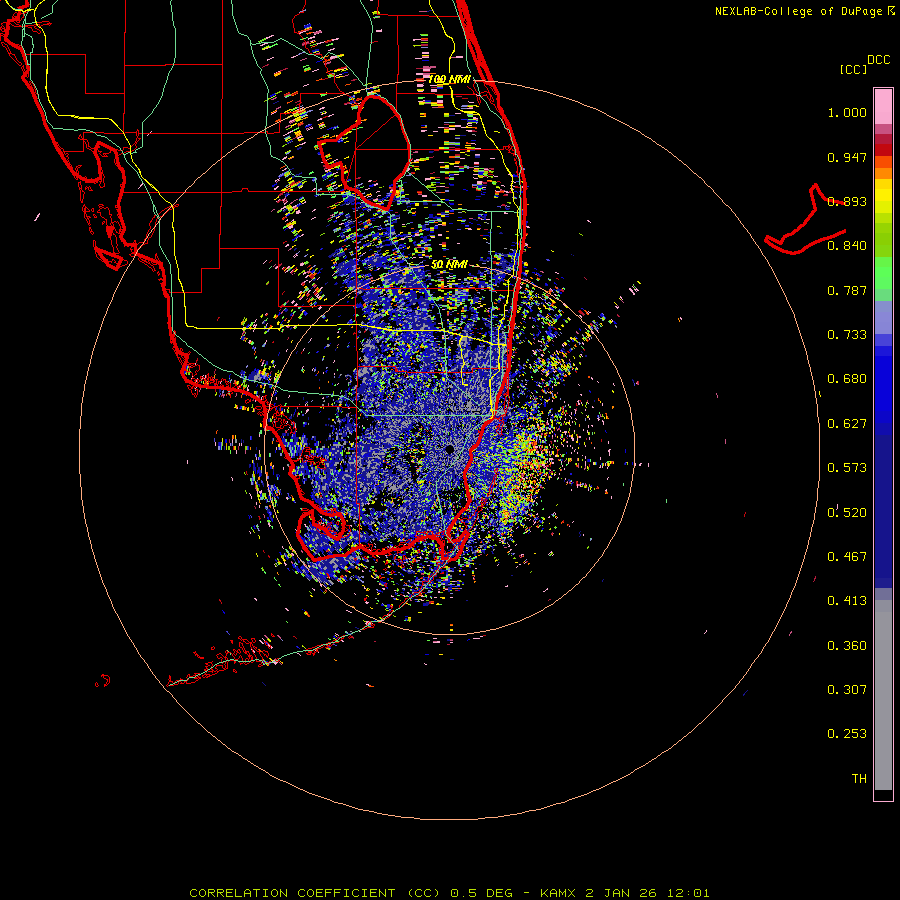Pick the bright green color bar segment

pos(883,273)
